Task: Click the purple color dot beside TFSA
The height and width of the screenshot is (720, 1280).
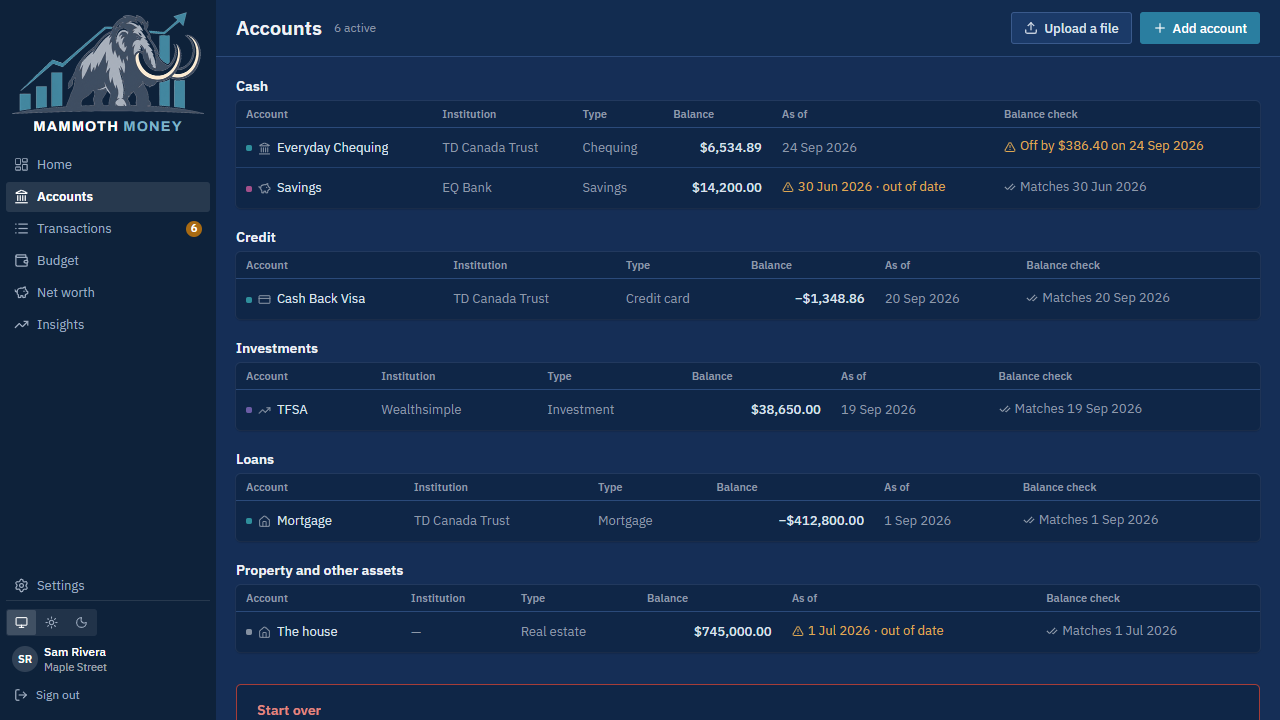Action: (x=249, y=410)
